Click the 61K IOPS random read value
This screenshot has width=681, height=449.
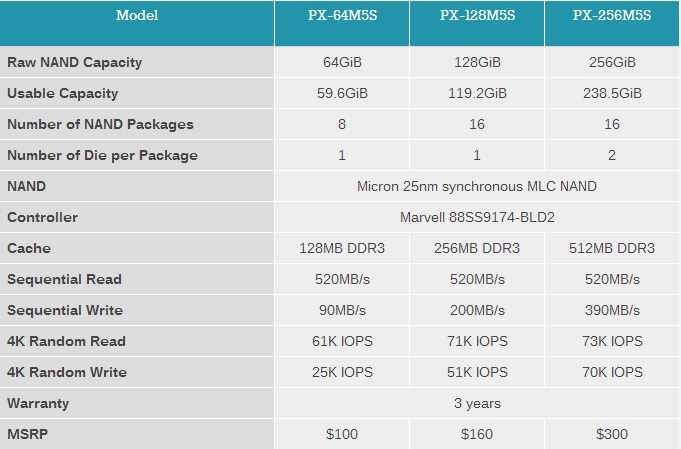coord(342,341)
